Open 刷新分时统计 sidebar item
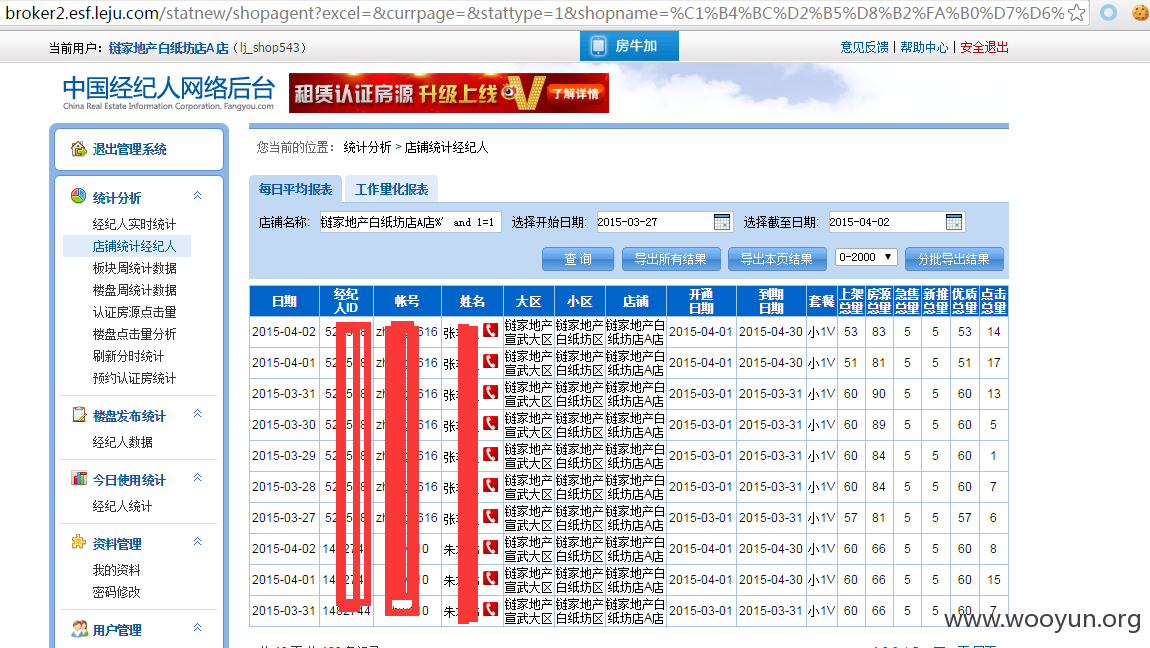This screenshot has height=648, width=1150. pyautogui.click(x=128, y=356)
